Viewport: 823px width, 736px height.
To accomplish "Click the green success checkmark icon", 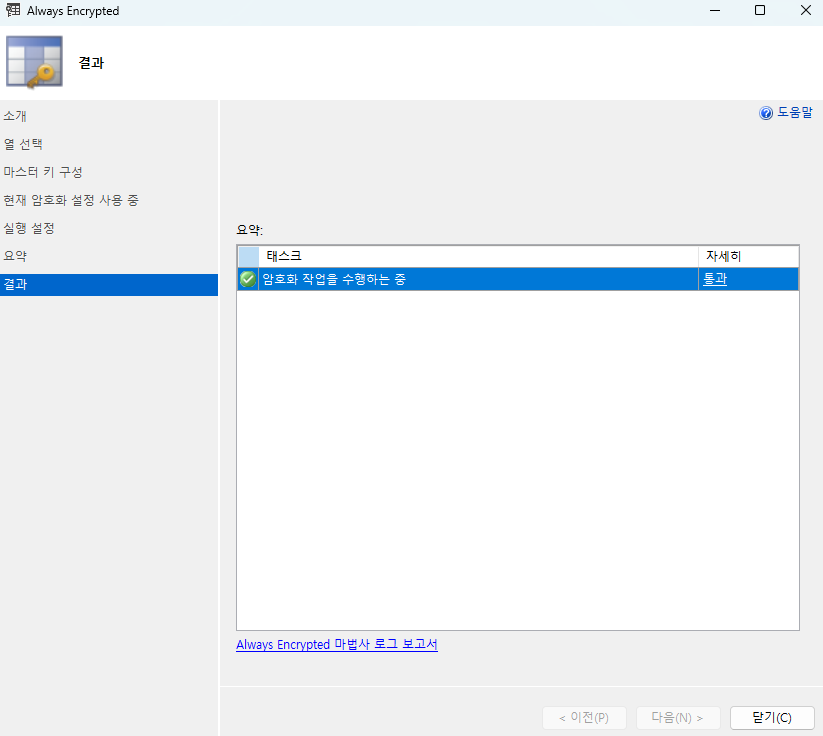I will tap(248, 279).
